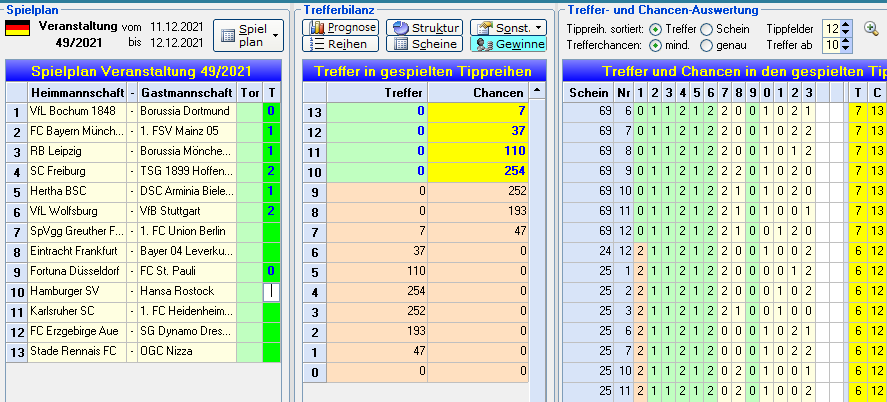
Task: Select Borussia Dortmund cell
Action: coord(186,111)
